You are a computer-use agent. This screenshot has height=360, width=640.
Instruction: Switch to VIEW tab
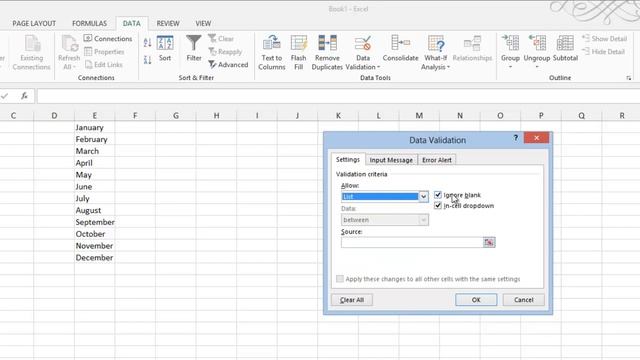(203, 24)
